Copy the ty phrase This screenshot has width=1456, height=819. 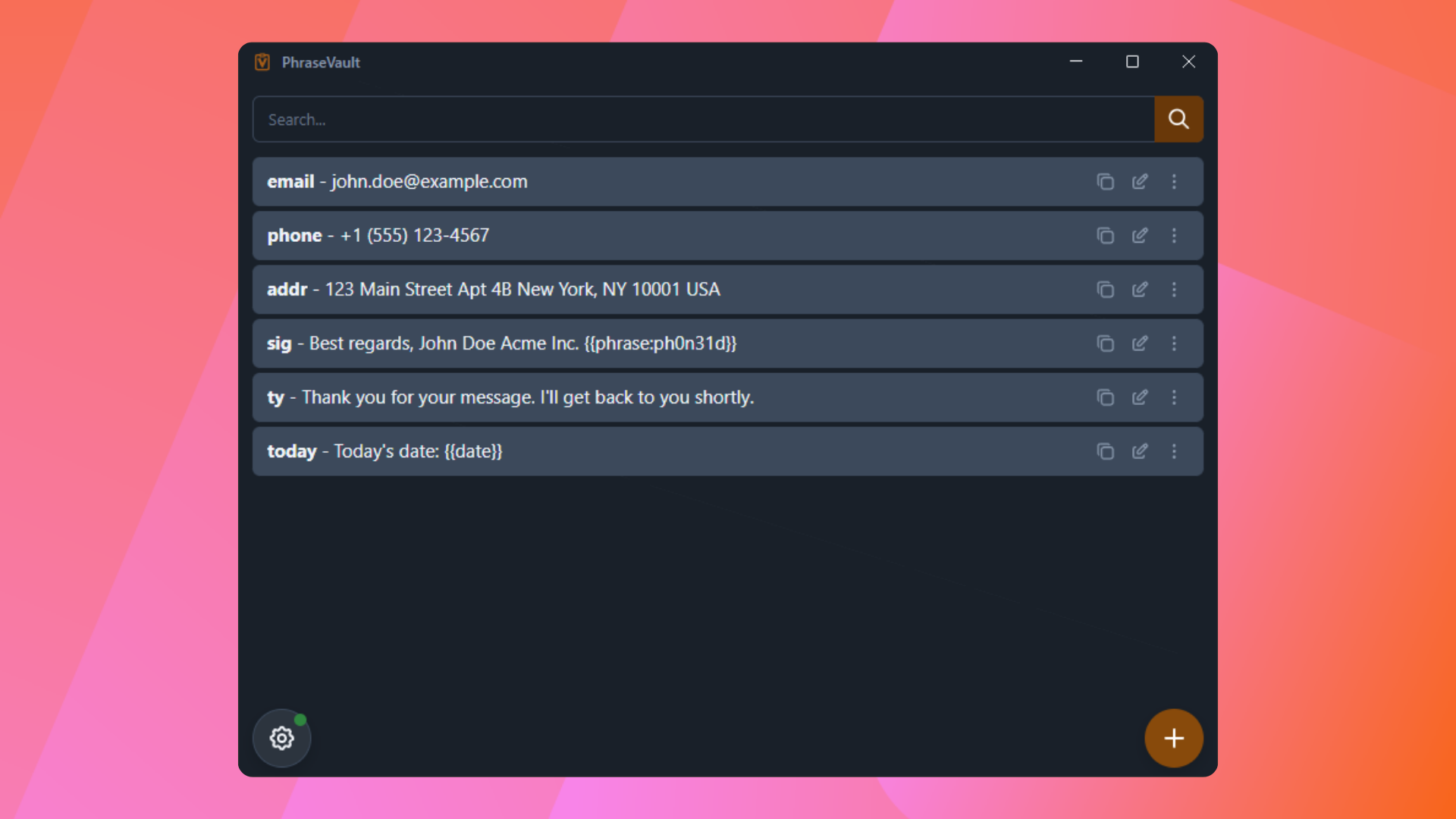pyautogui.click(x=1105, y=397)
